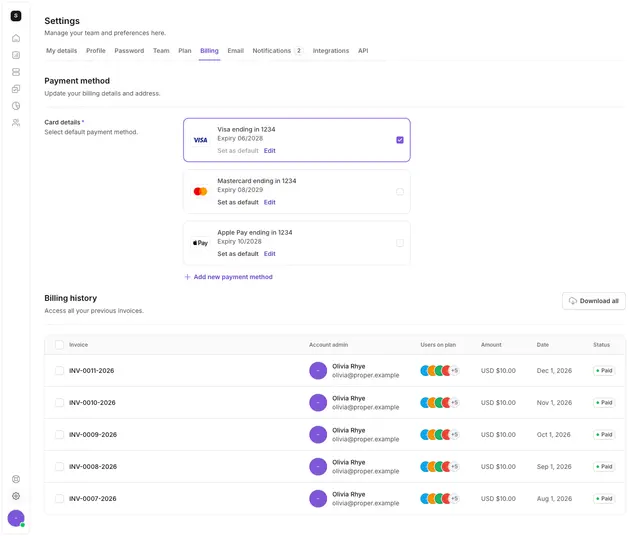Check the INV-0007-2026 row checkbox

[x=60, y=499]
